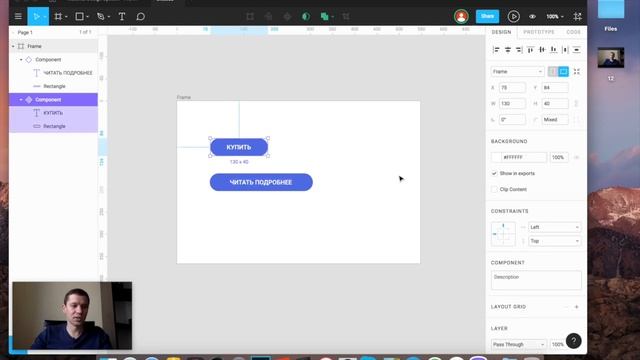Click the green Boolean Union icon
Screen dimensions: 640x360
point(324,16)
